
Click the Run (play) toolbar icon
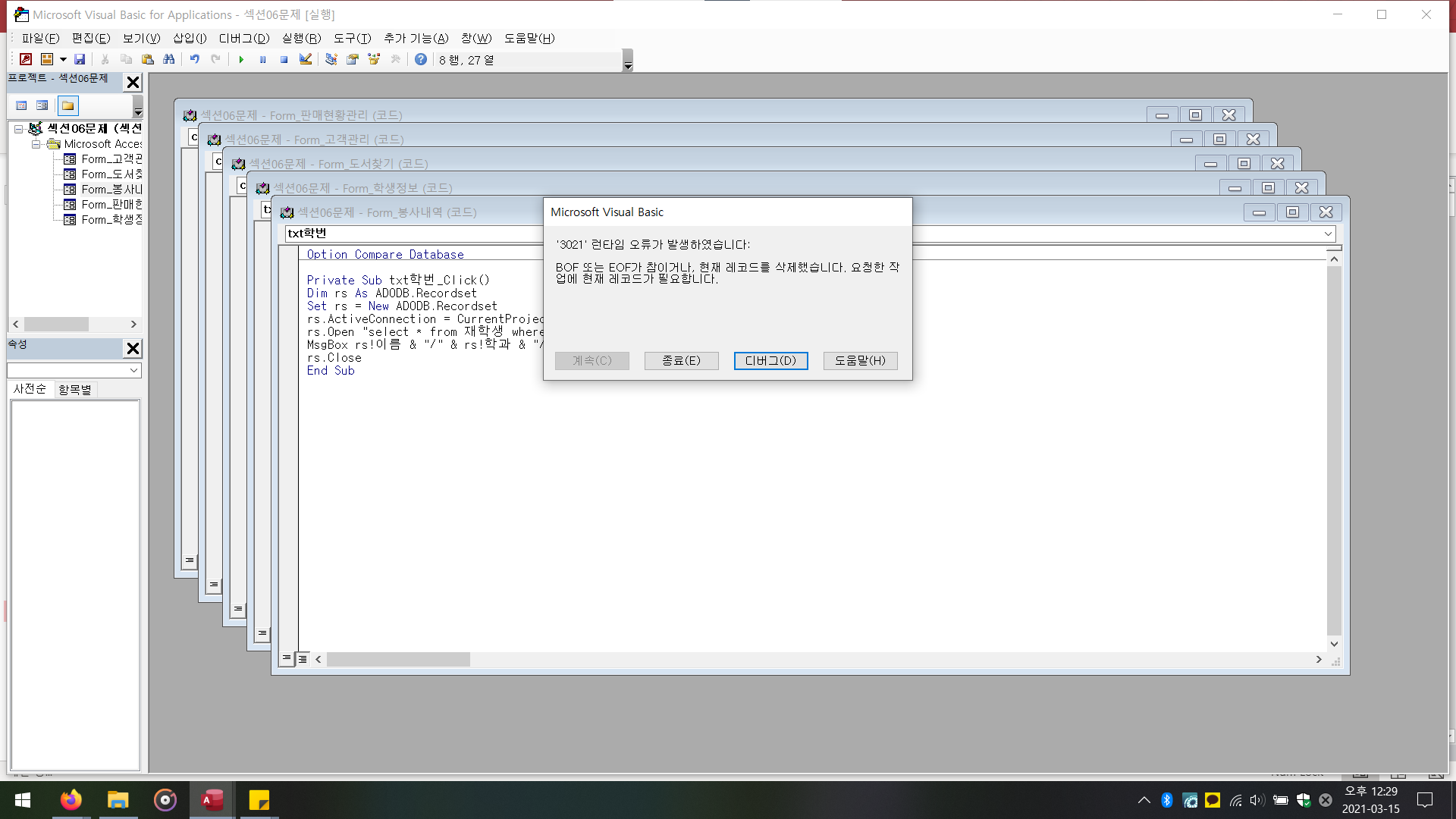pyautogui.click(x=241, y=59)
